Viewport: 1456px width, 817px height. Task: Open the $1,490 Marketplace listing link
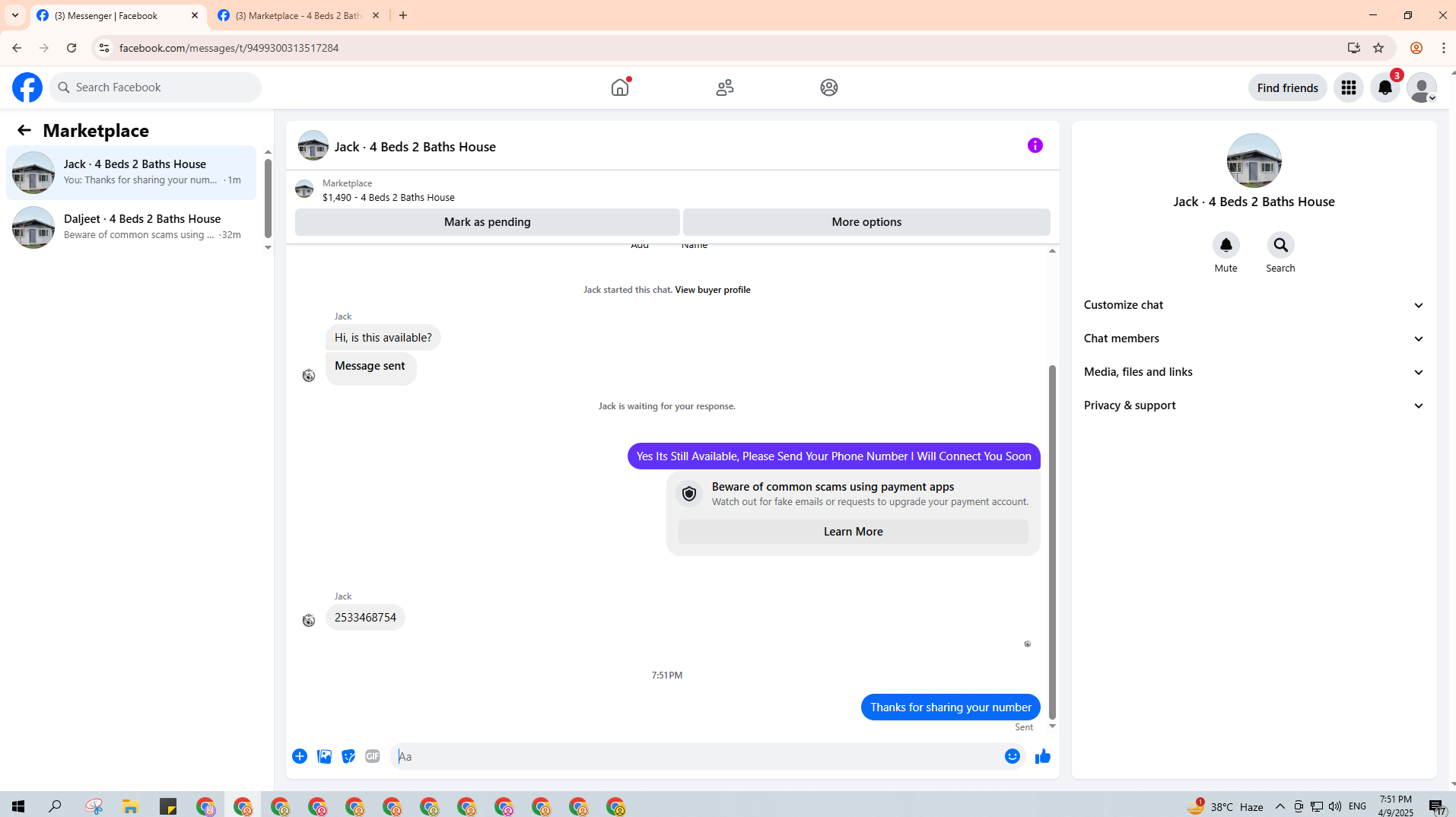388,197
